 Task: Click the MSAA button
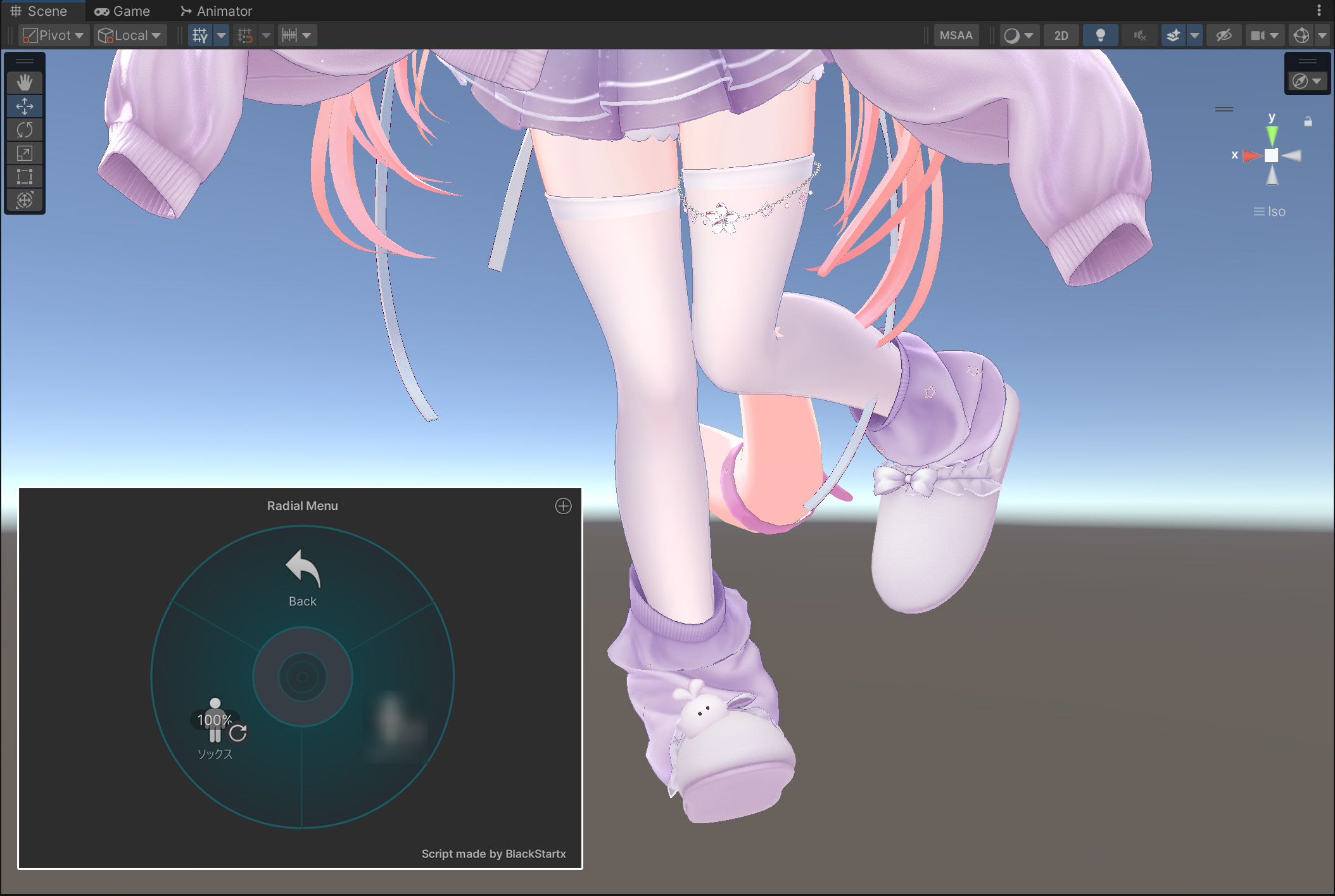[956, 35]
